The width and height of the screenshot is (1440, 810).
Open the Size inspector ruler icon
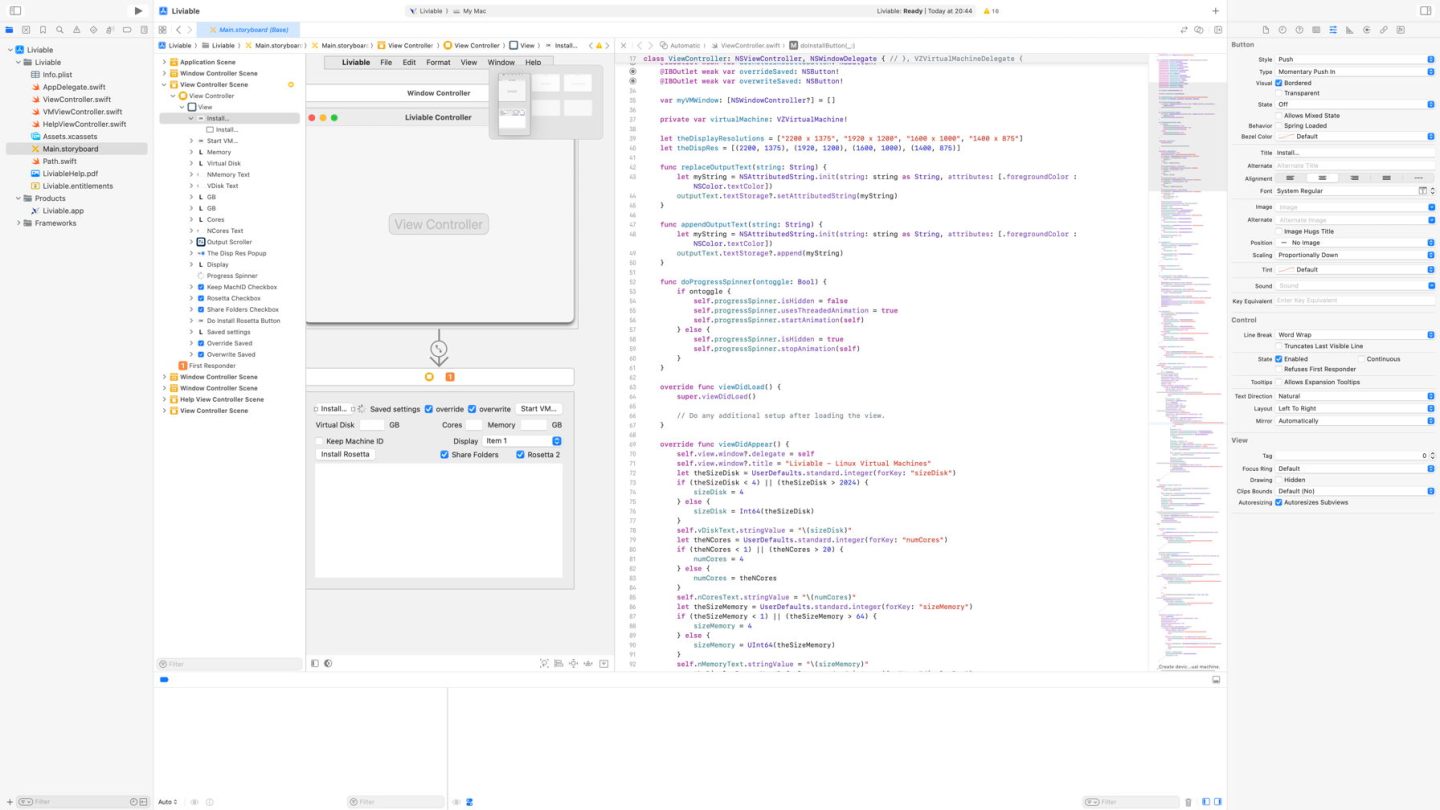click(1350, 30)
